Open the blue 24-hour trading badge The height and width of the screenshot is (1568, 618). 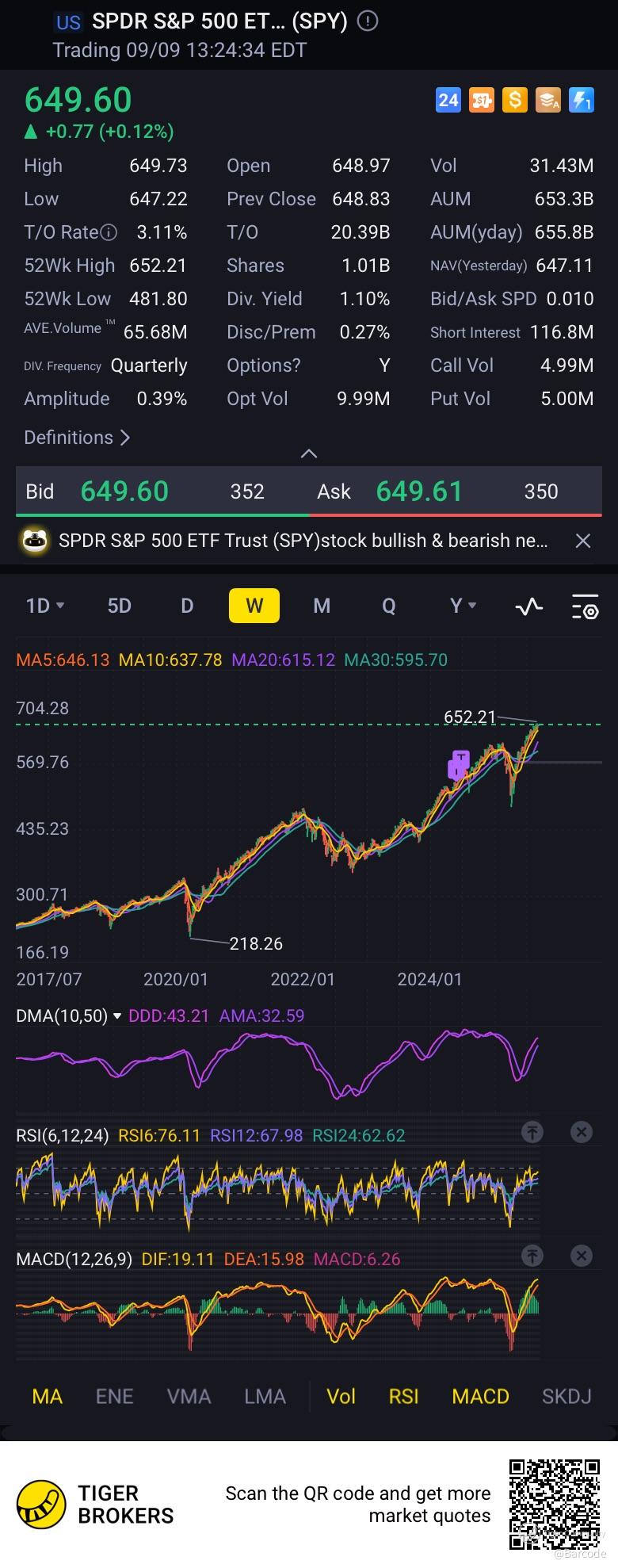pyautogui.click(x=448, y=100)
